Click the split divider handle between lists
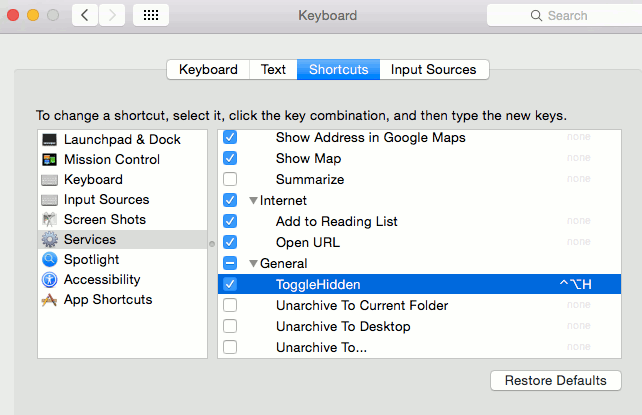 click(212, 244)
